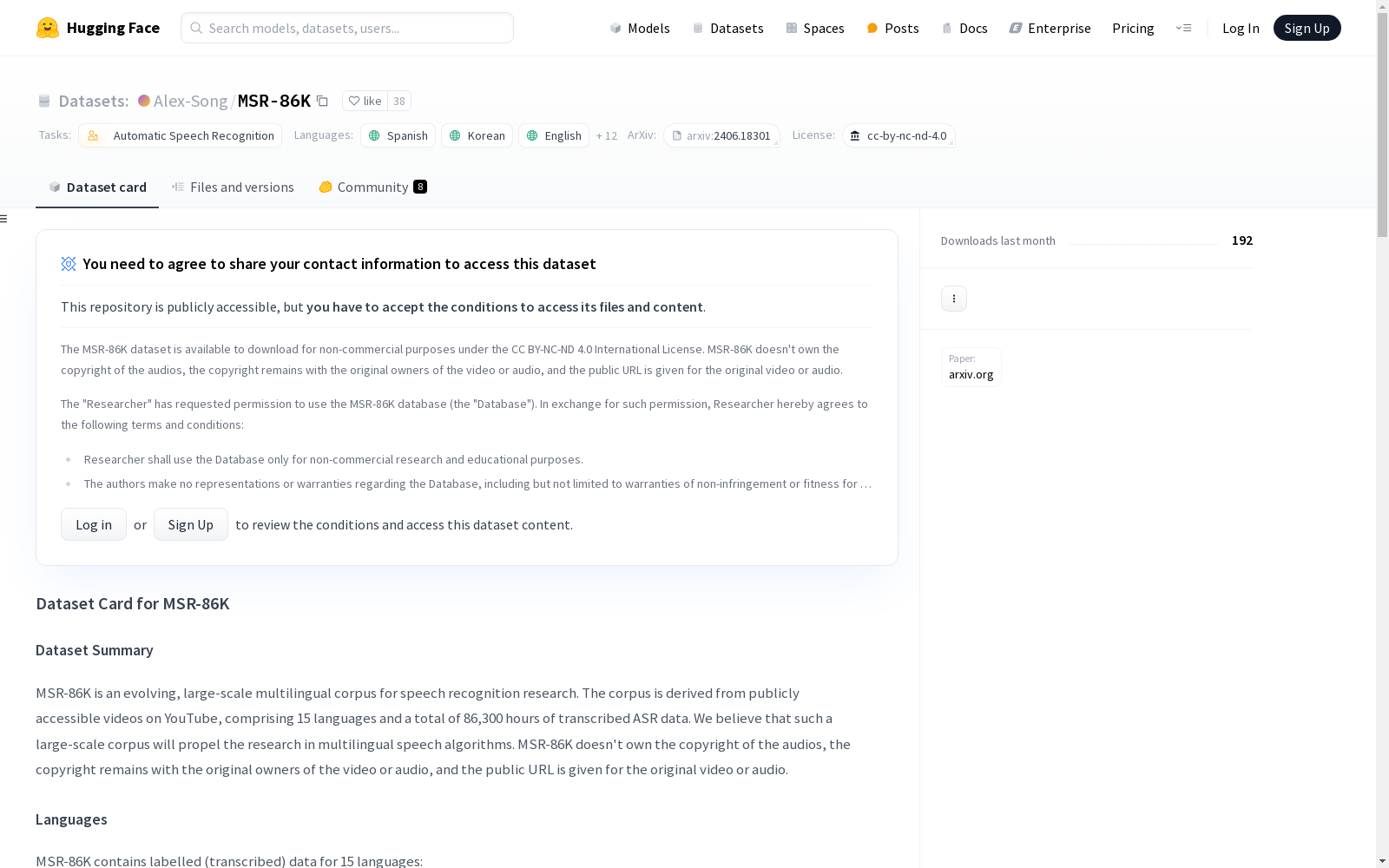This screenshot has height=868, width=1389.
Task: Open the arxiv.org paper link
Action: point(971,367)
